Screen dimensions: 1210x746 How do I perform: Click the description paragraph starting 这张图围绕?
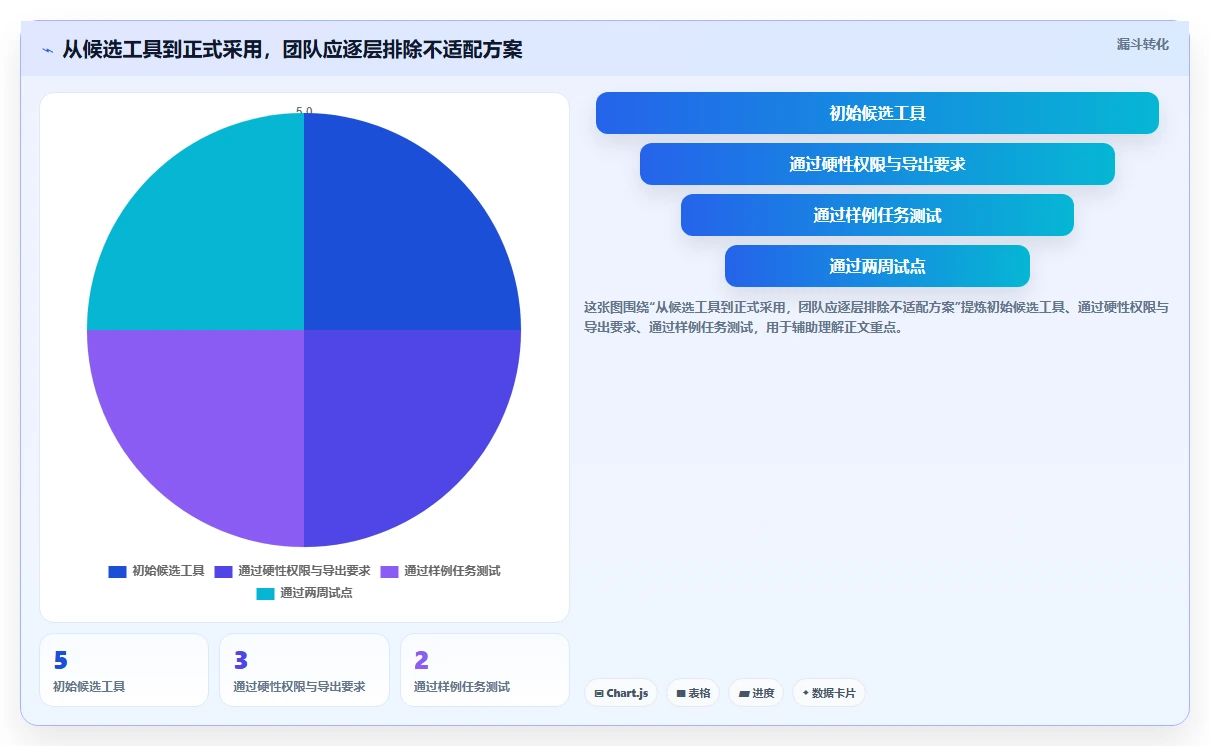877,317
